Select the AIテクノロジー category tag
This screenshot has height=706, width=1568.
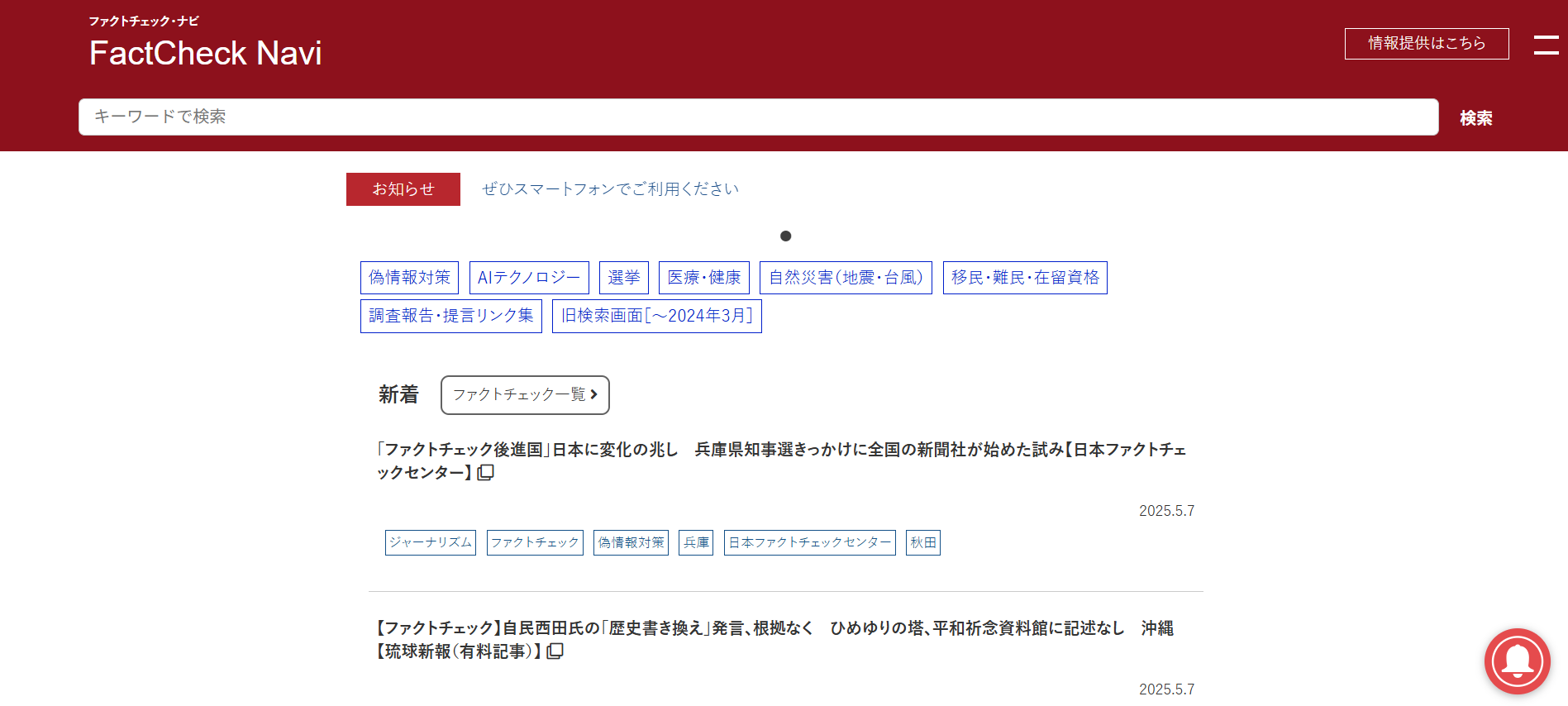(529, 278)
